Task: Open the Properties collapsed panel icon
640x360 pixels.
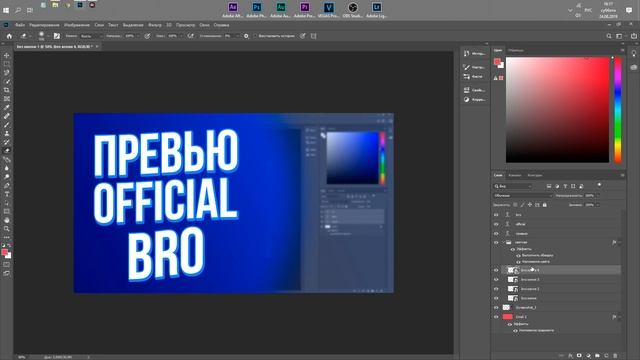Action: pyautogui.click(x=467, y=90)
